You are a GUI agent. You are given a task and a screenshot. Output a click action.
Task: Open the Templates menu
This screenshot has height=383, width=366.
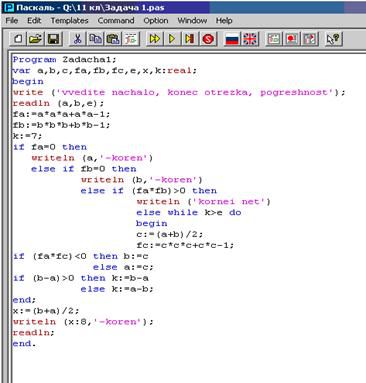pos(69,21)
